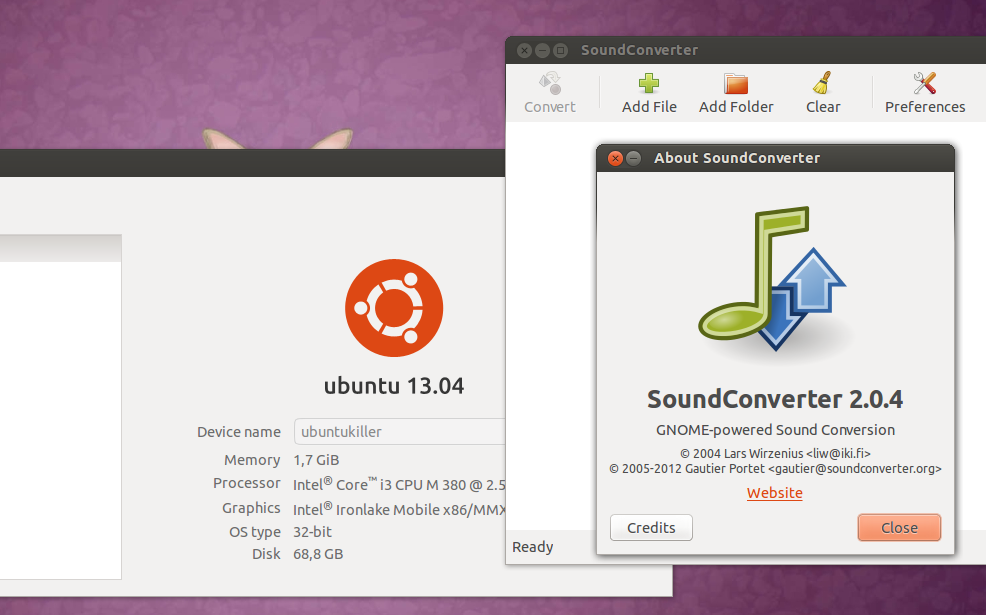Clear the file list using the broom icon
Screen dimensions: 986x615
[x=822, y=82]
